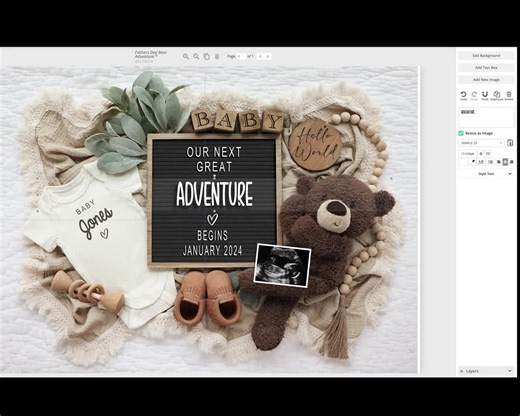
Task: Set text alignment to left
Action: pos(499,162)
